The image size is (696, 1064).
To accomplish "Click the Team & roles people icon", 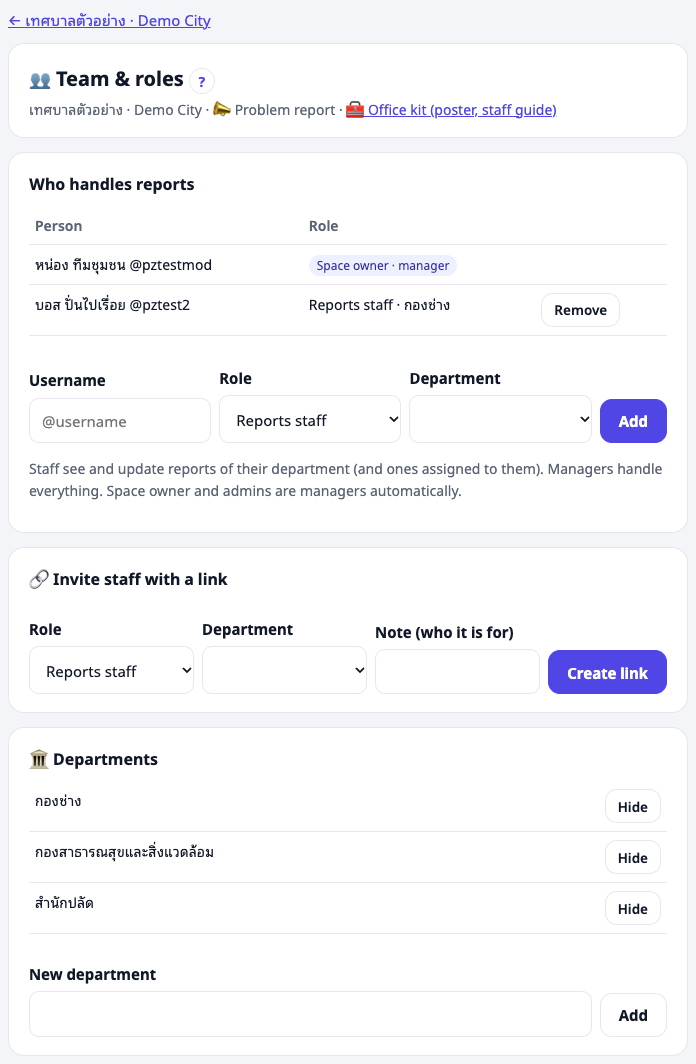I will [40, 80].
